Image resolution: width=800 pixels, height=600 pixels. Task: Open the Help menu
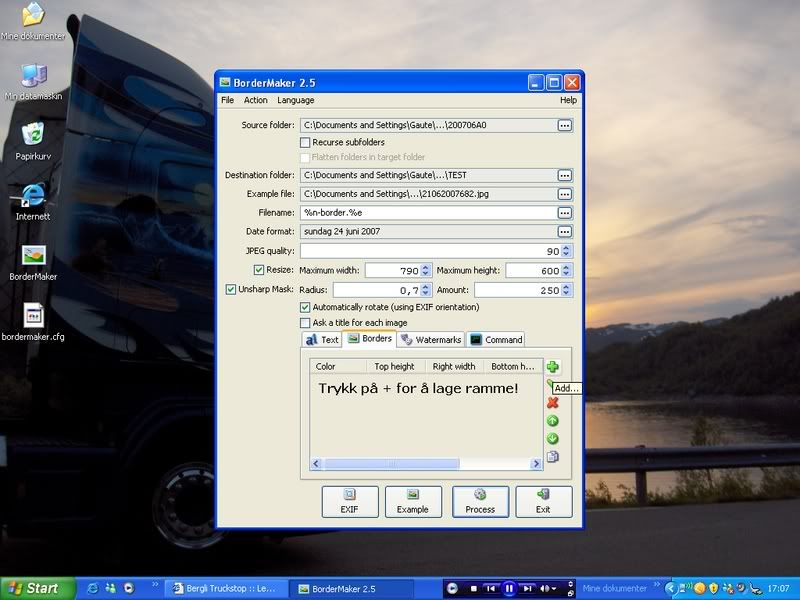[568, 100]
